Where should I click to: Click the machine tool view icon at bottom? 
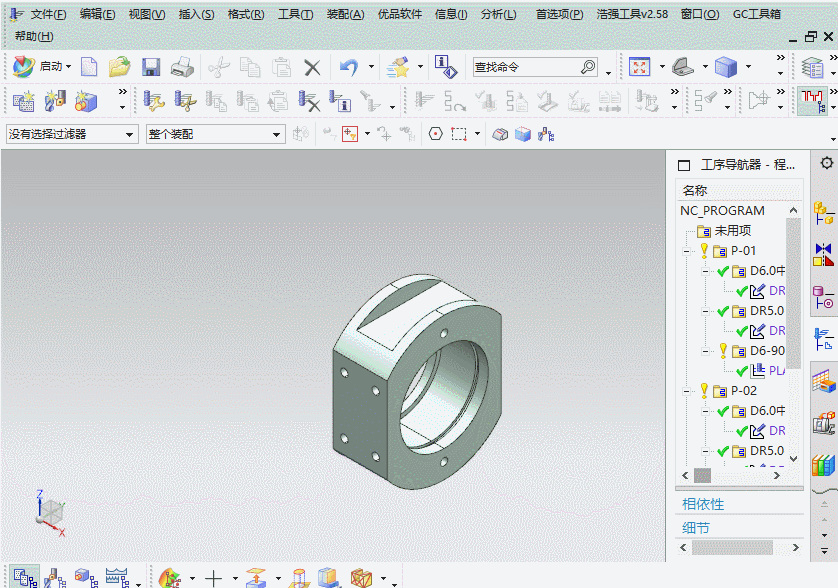[55, 578]
